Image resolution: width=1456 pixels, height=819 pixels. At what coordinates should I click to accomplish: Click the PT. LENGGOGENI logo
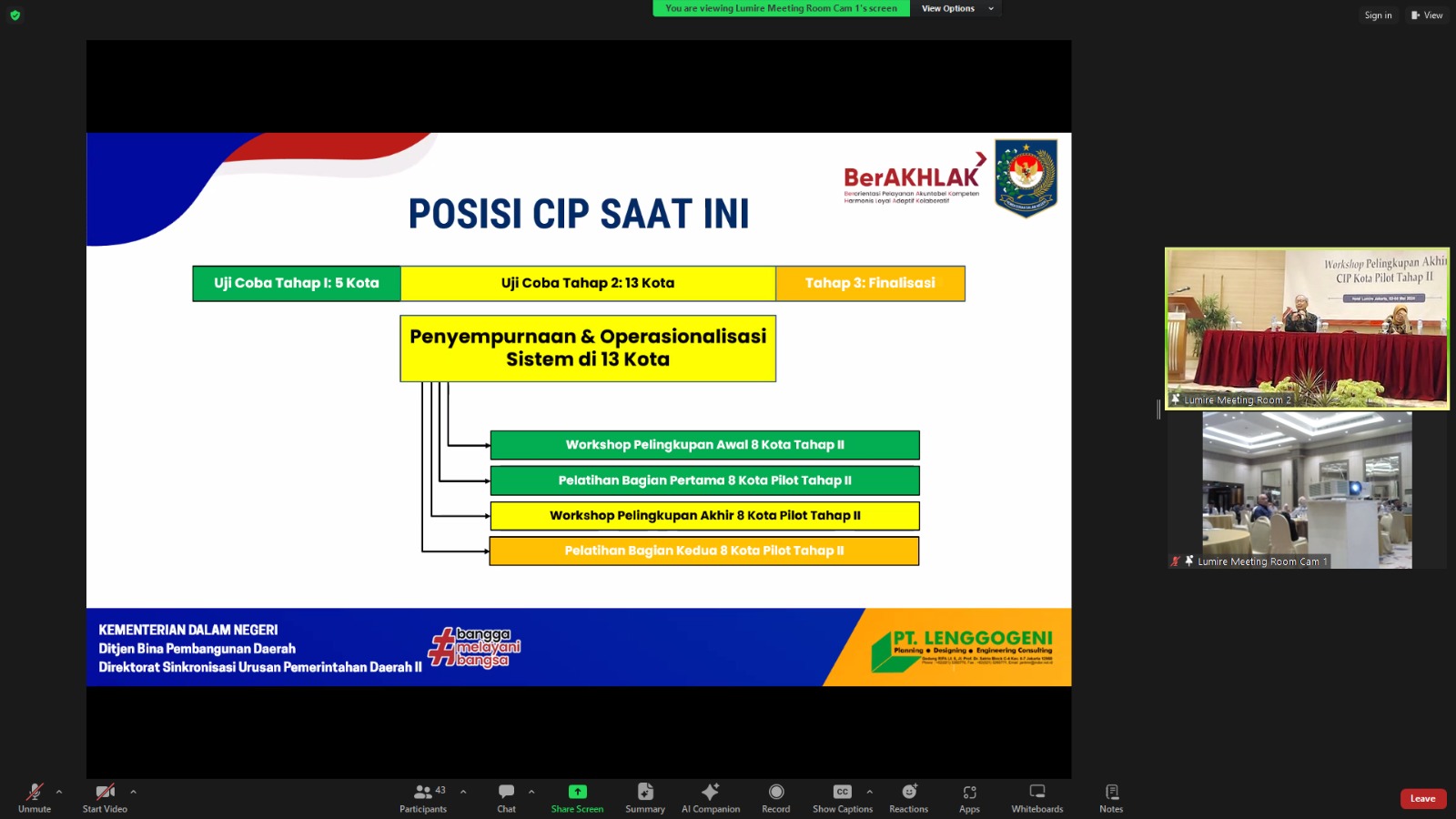(x=963, y=650)
